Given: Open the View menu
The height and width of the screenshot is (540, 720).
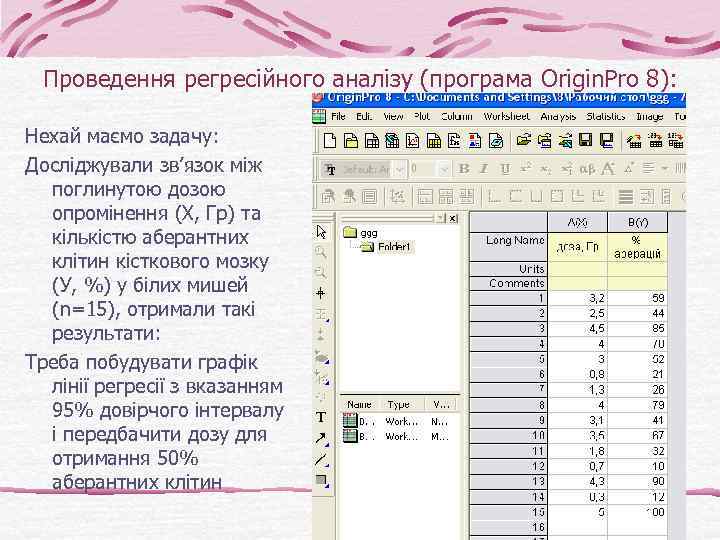Looking at the screenshot, I should (394, 117).
